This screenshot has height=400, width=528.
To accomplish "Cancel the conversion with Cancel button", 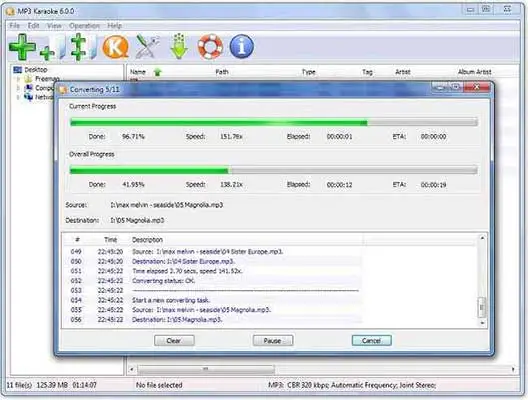I will pyautogui.click(x=371, y=340).
